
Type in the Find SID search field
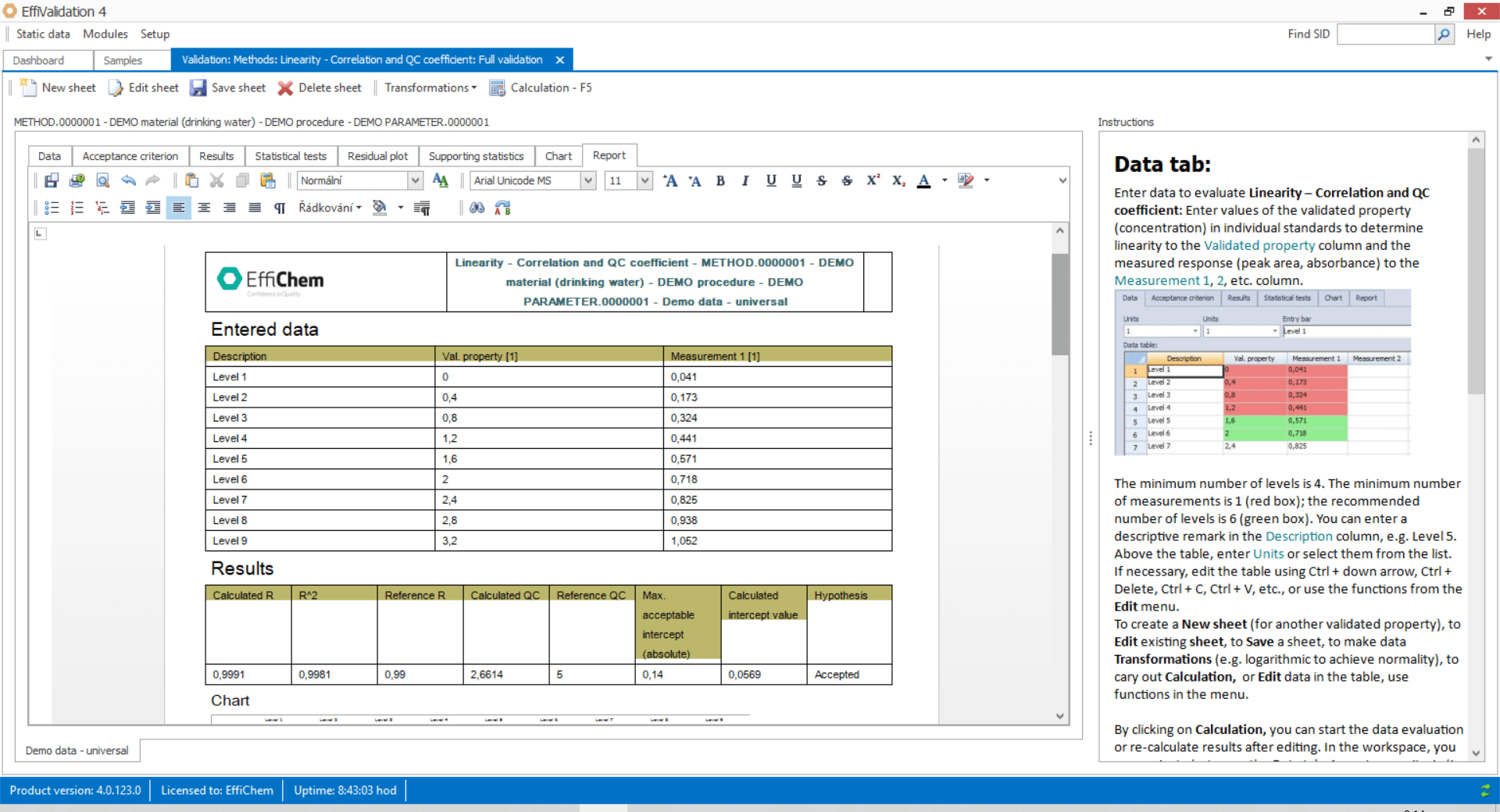[1387, 34]
